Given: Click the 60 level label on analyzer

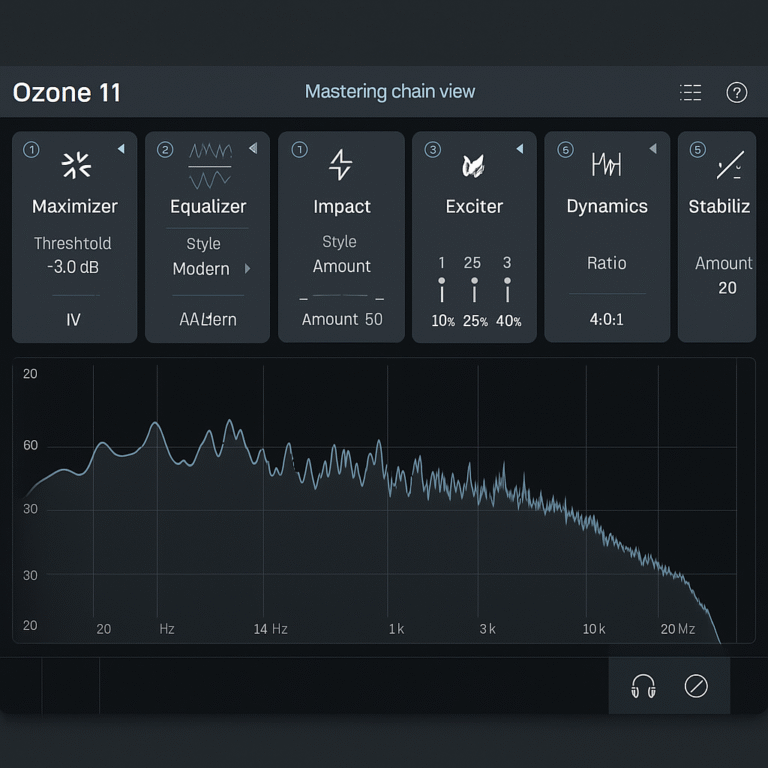Looking at the screenshot, I should coord(30,445).
